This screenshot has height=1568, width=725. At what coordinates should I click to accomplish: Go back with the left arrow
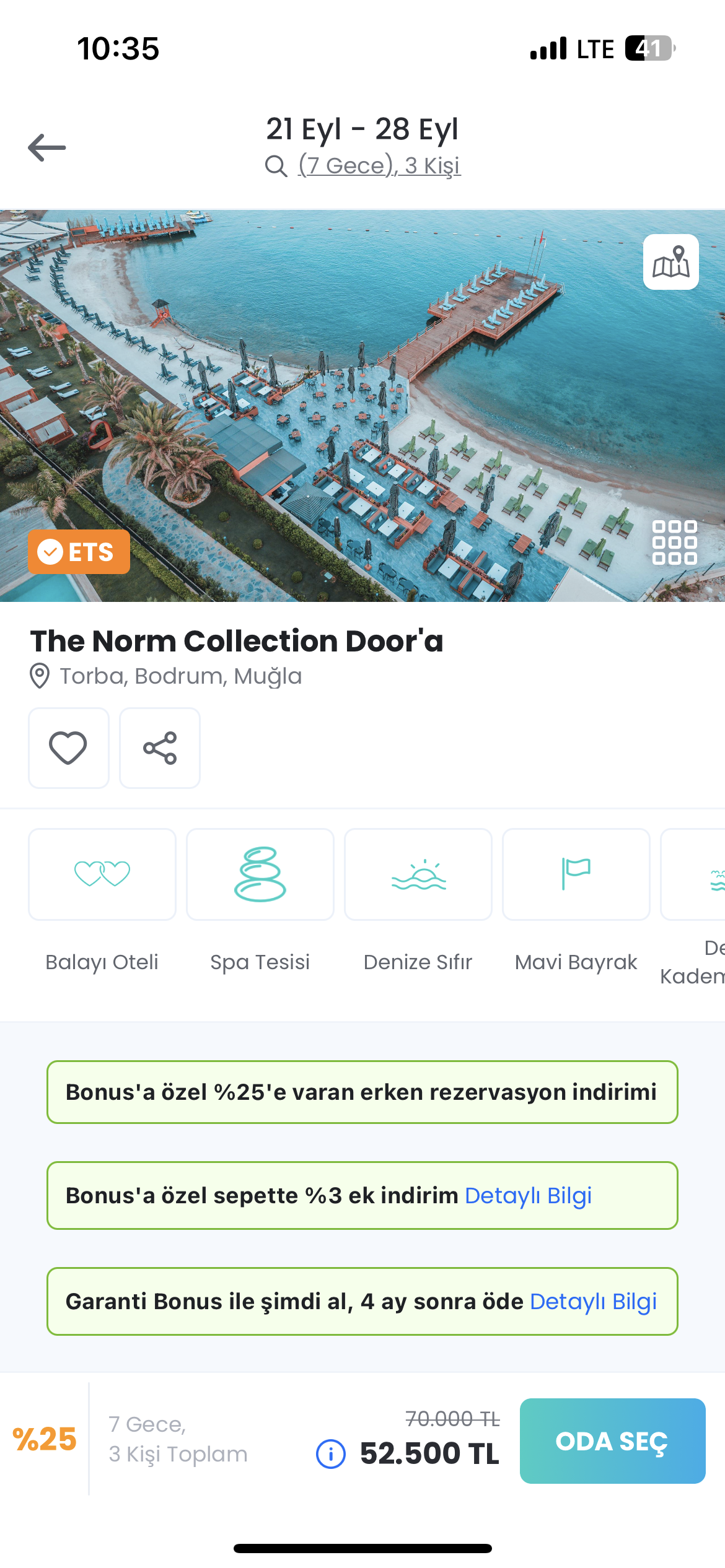coord(47,147)
